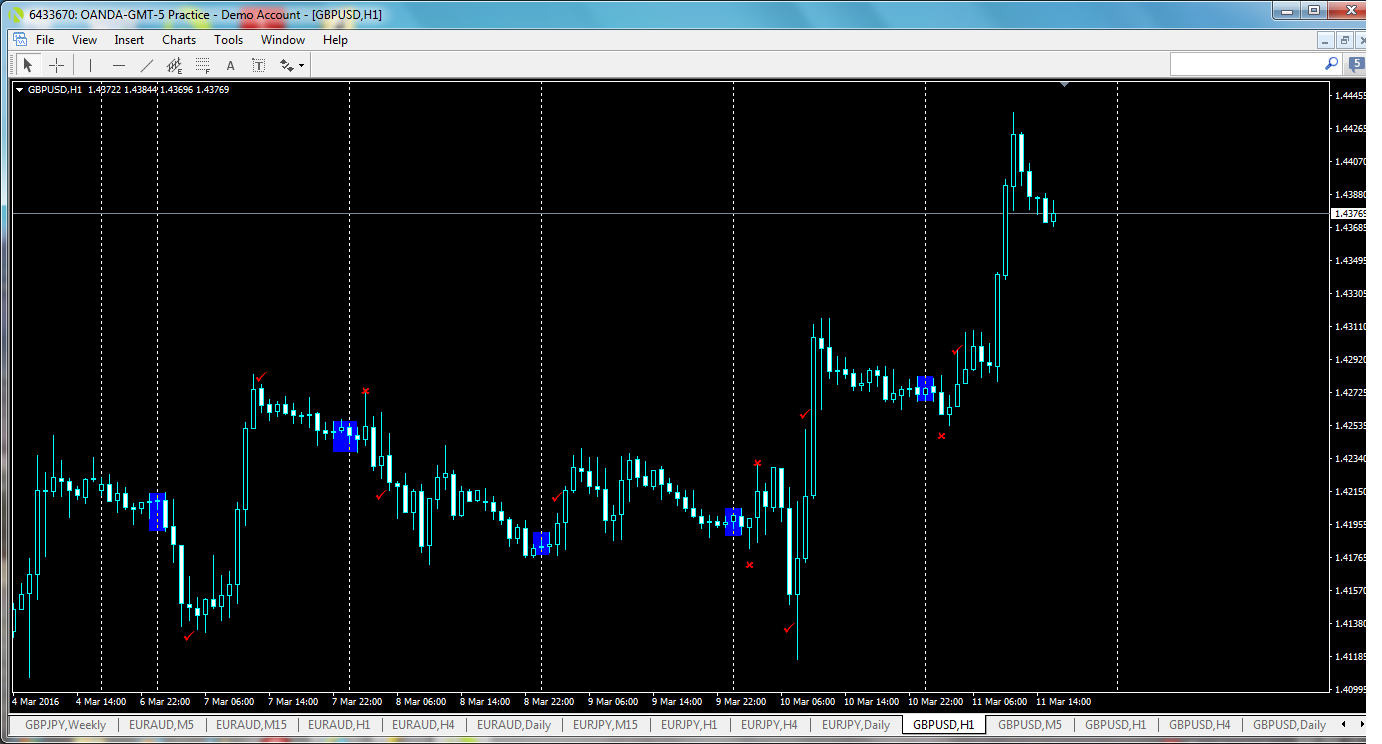The image size is (1382, 744).
Task: Click the '10 Mar 22:00' time label
Action: tap(935, 702)
